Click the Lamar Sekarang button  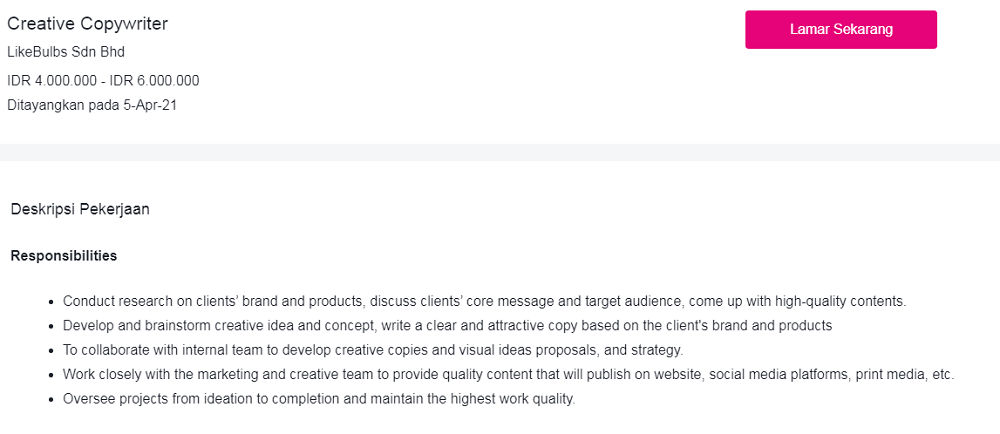click(841, 30)
